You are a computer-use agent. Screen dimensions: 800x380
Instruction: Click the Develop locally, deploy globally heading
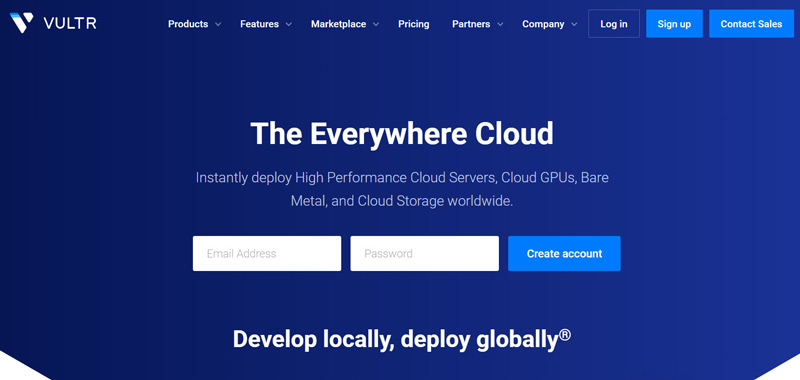click(x=402, y=339)
